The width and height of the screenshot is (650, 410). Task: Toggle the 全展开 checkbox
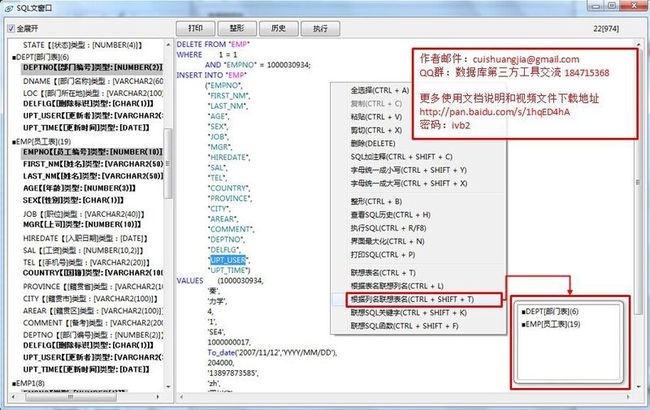pyautogui.click(x=11, y=29)
